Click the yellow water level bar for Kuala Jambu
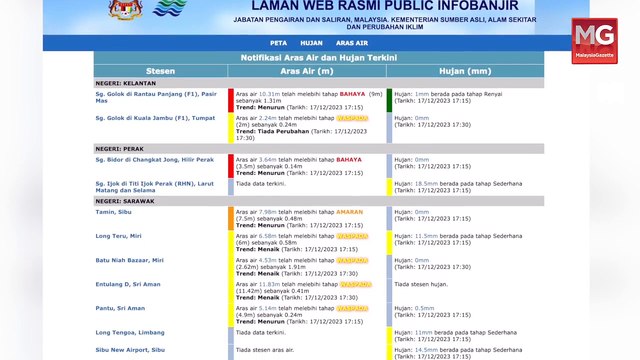 231,128
